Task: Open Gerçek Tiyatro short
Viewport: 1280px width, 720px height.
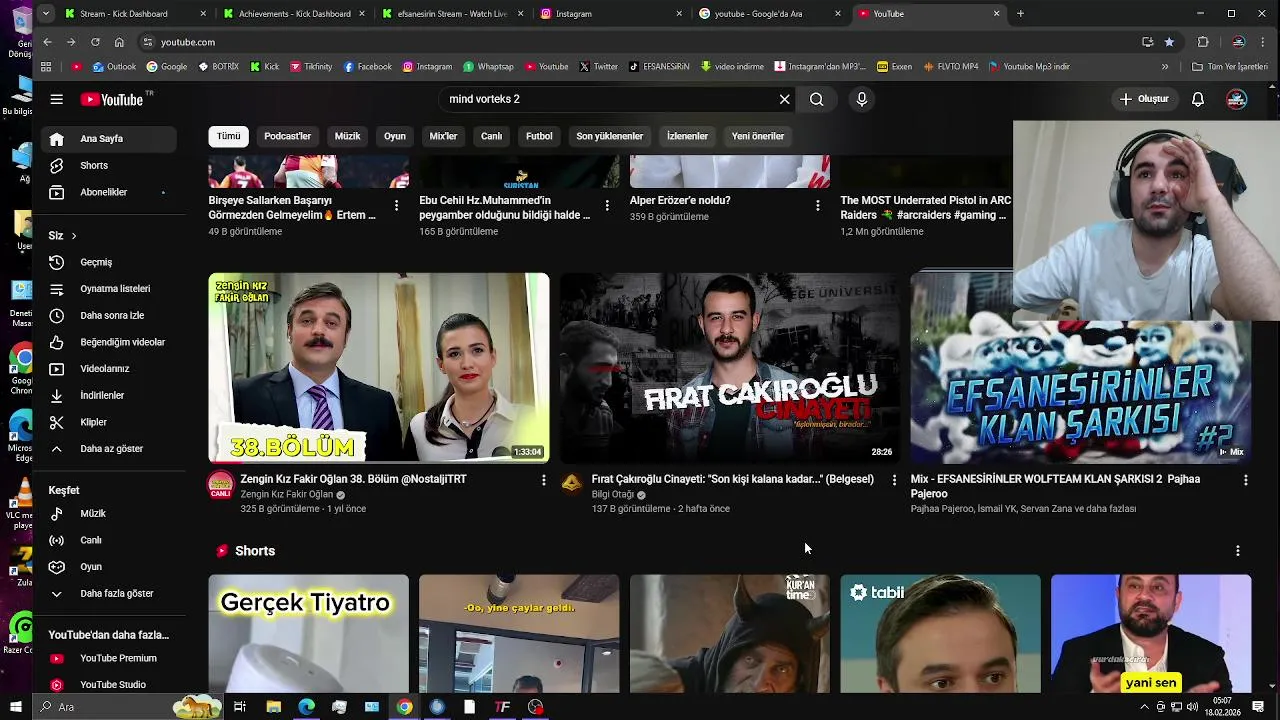Action: point(309,633)
